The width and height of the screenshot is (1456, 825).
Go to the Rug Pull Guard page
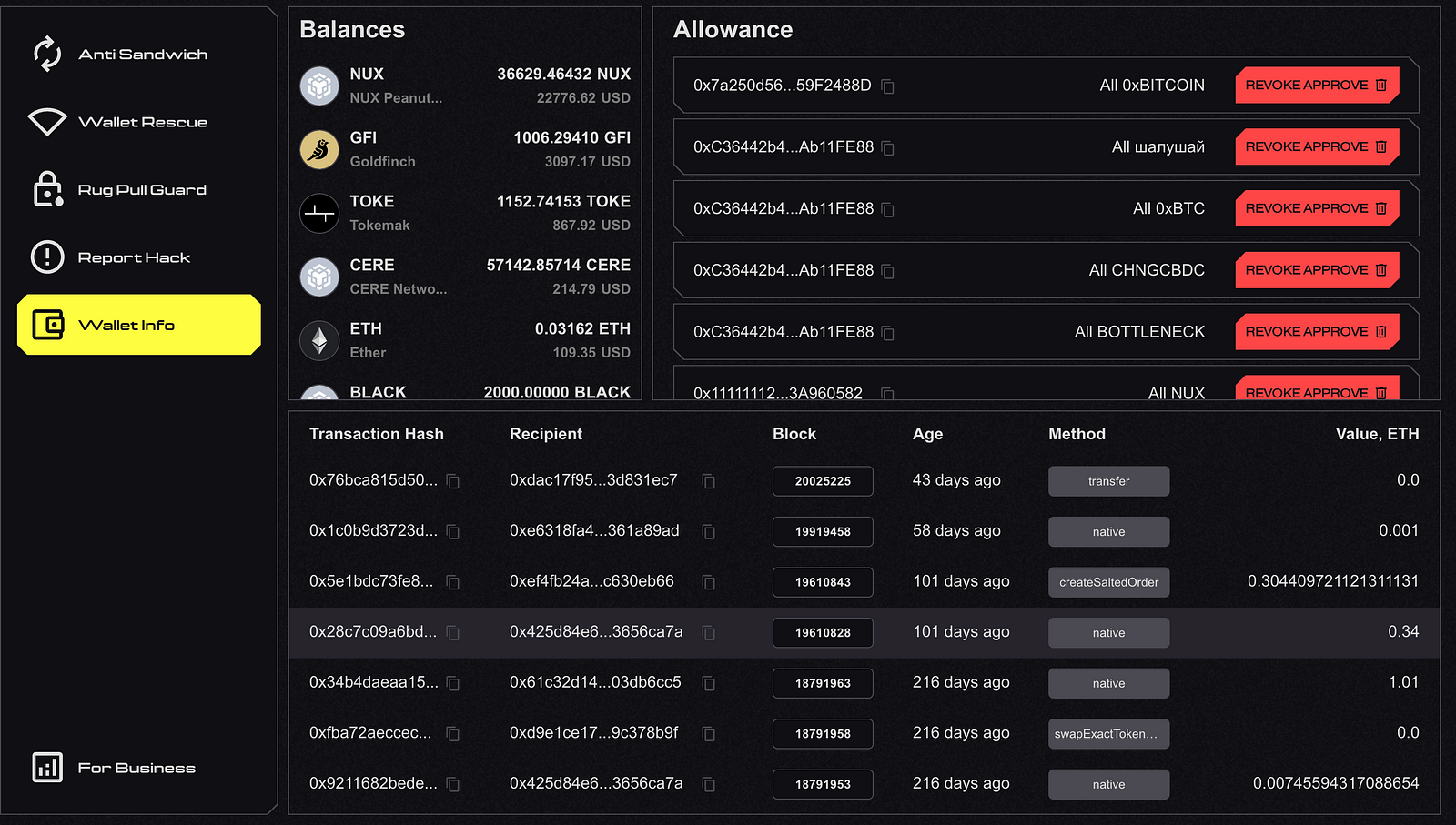pos(138,190)
